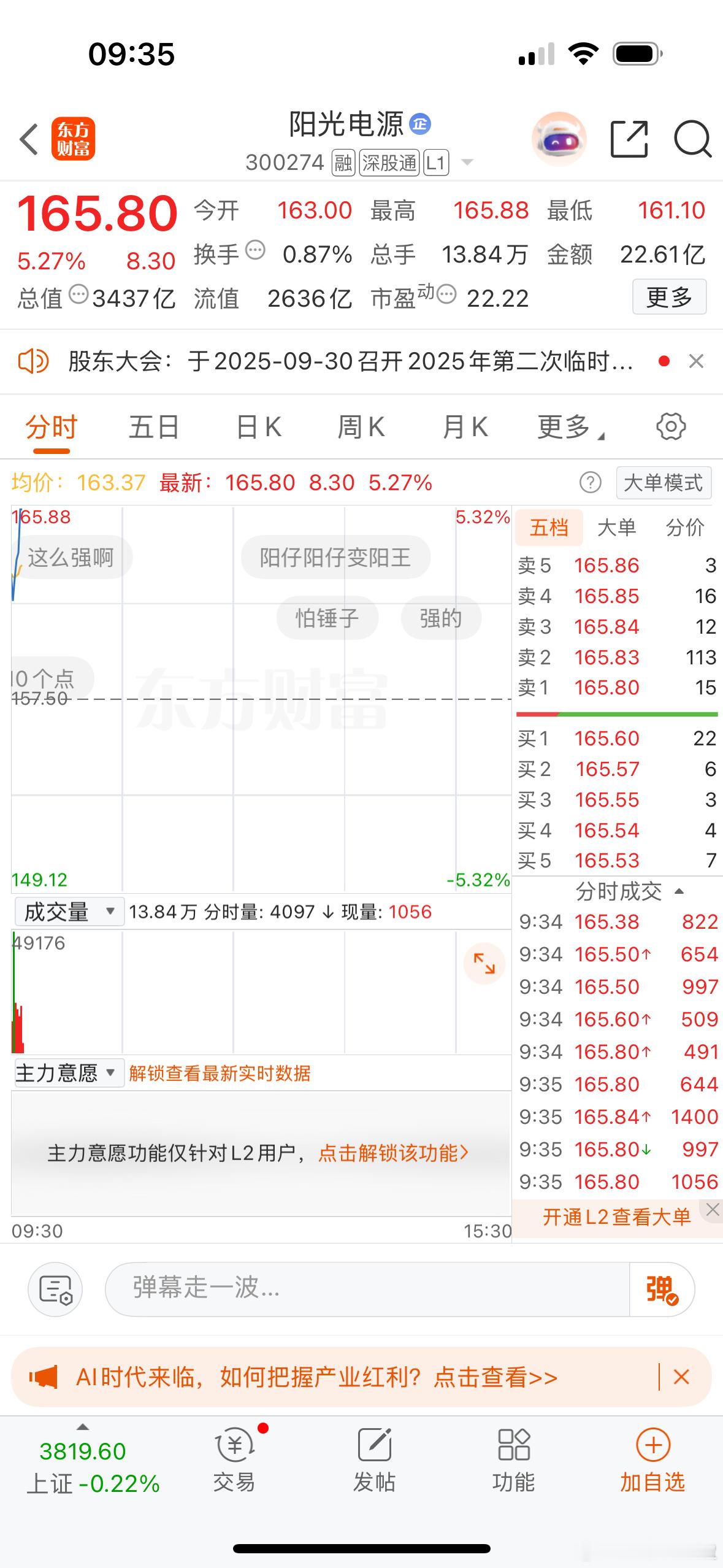Tap the 卖5 165.86 order row
The height and width of the screenshot is (1568, 723).
pos(617,565)
